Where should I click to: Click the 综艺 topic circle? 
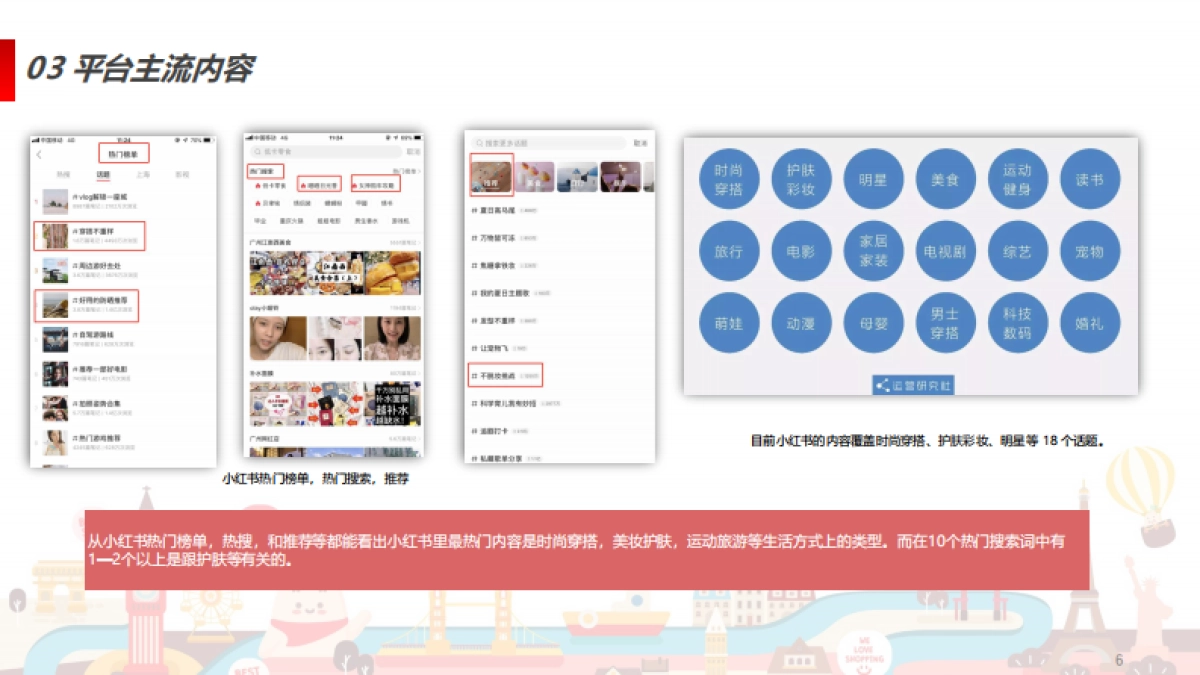tap(1018, 251)
